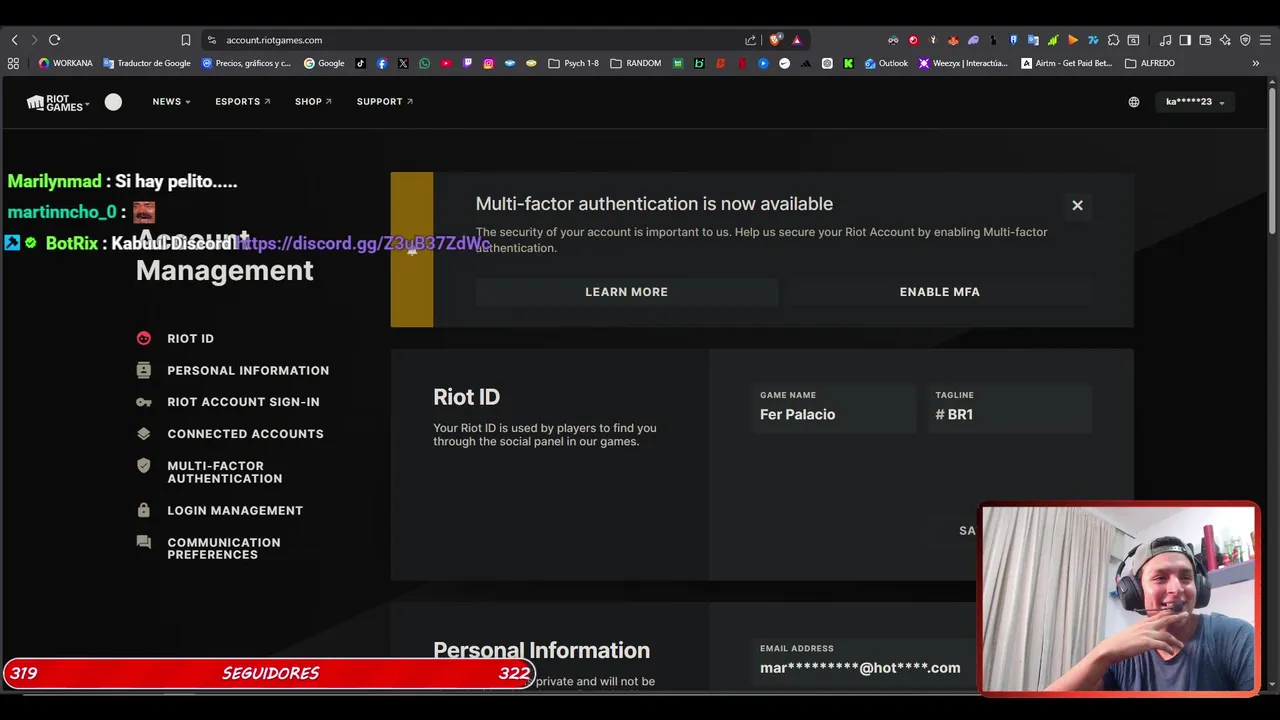The image size is (1280, 720).
Task: Open Brave Rewards triangle icon
Action: tap(797, 40)
